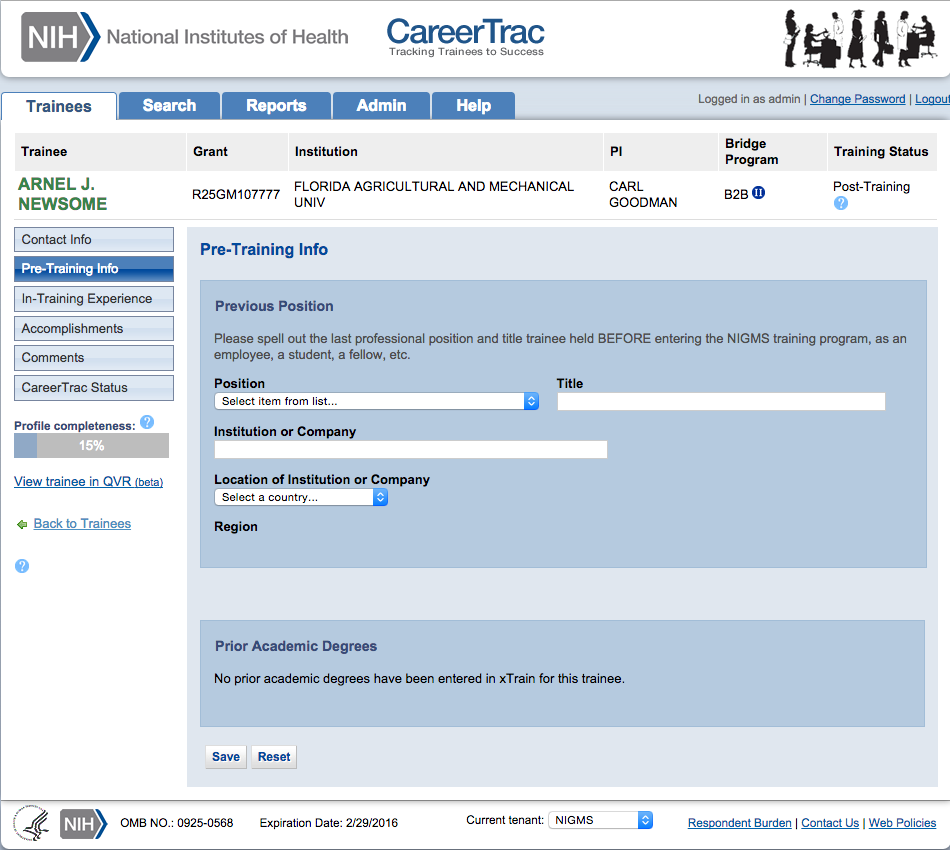Open the Current tenant NIGMS dropdown
The height and width of the screenshot is (850, 950).
600,820
